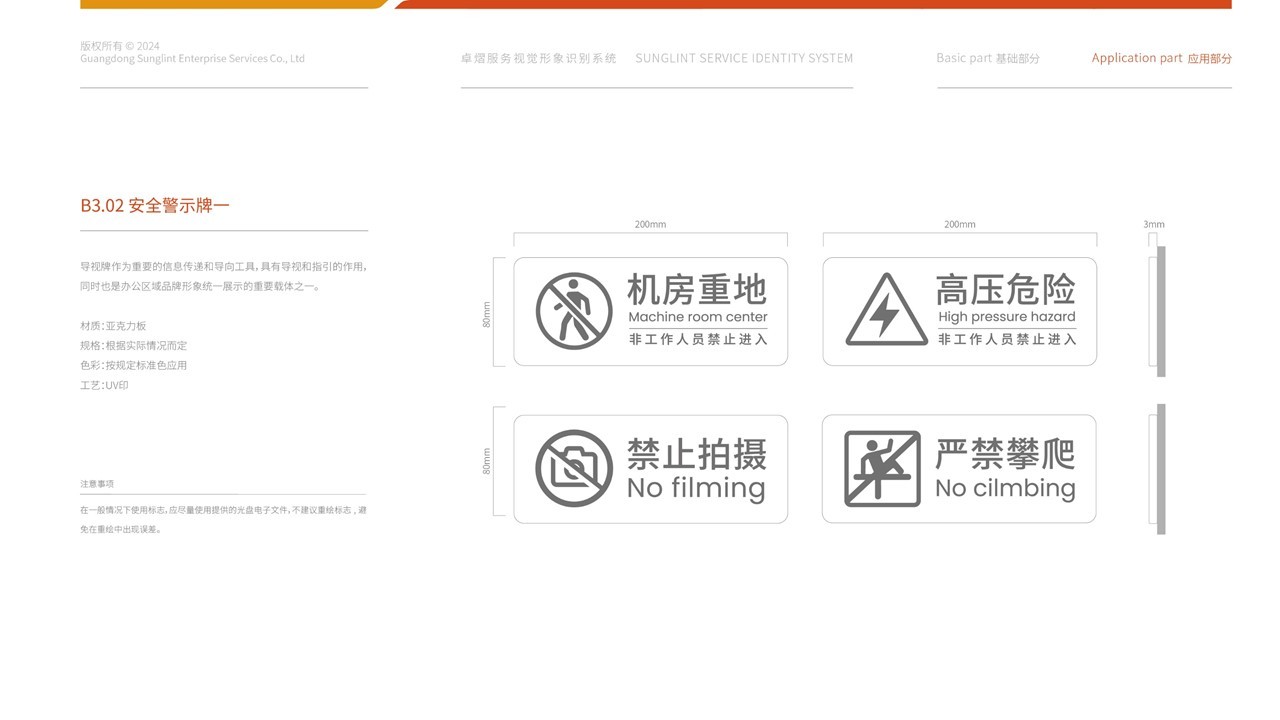Click the crossed-out camera icon on 禁止拍摄 sign
1280x720 pixels.
coord(574,468)
